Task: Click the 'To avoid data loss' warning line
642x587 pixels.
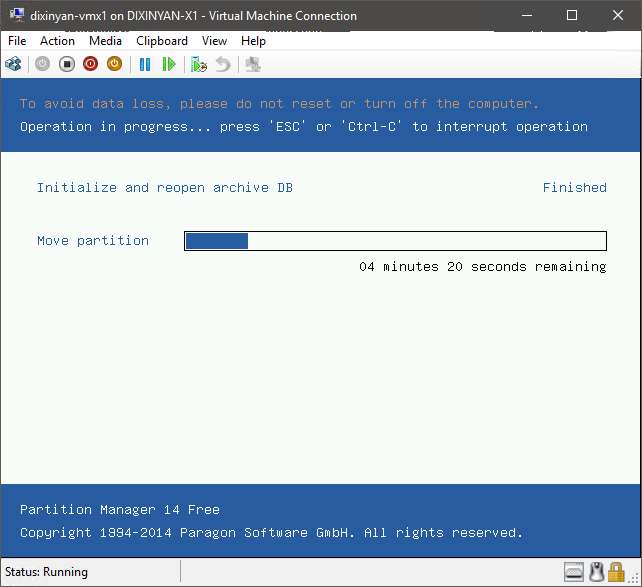Action: click(x=279, y=104)
